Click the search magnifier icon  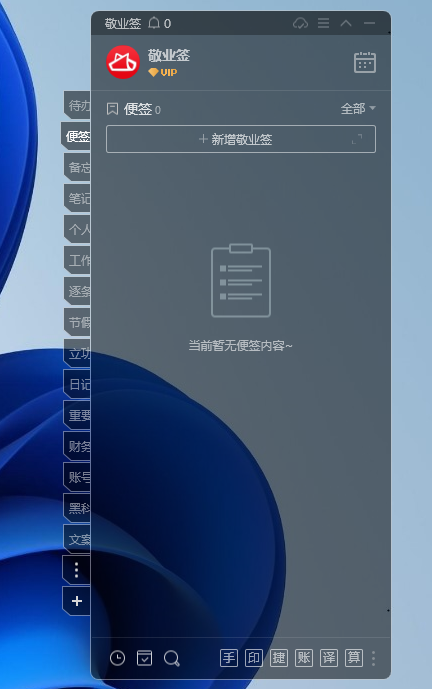[x=171, y=658]
